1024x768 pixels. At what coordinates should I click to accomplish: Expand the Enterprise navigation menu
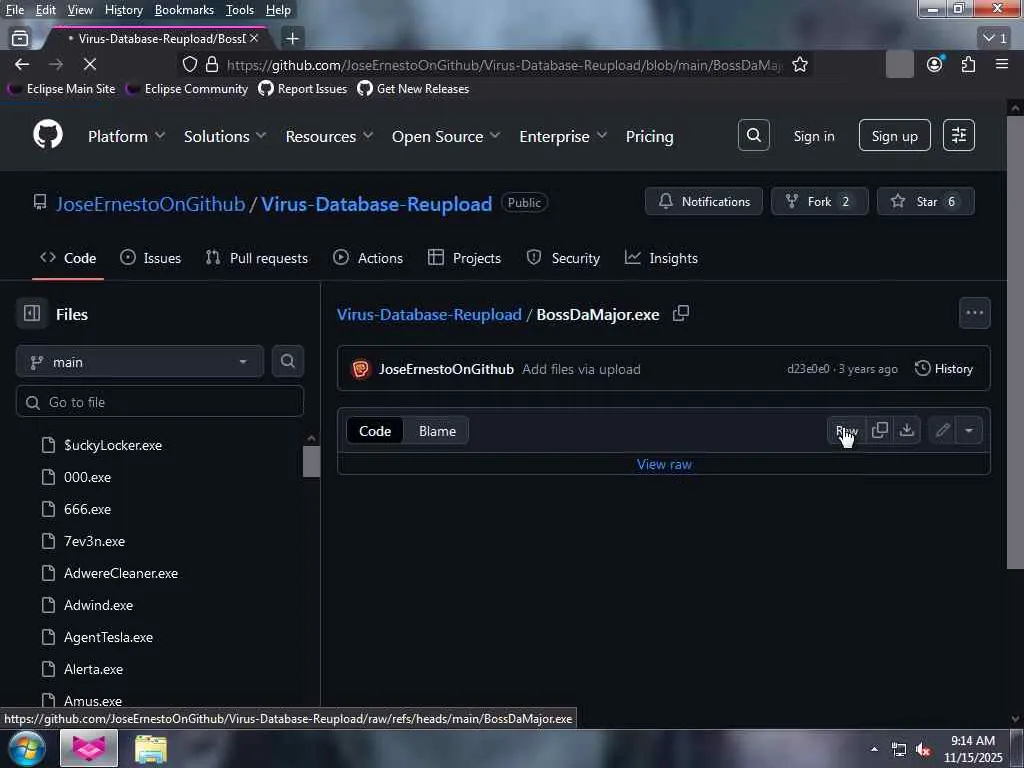click(562, 136)
